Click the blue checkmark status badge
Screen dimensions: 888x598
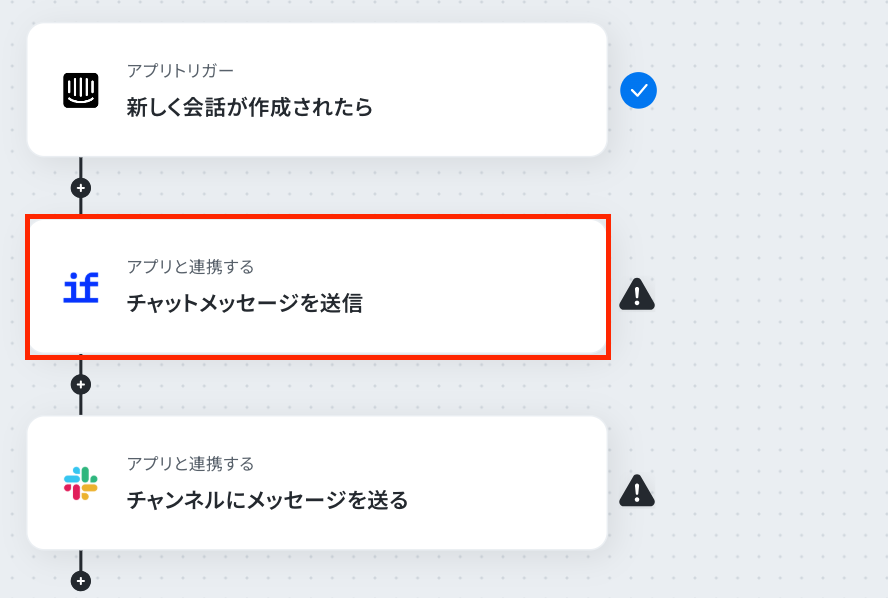point(638,91)
